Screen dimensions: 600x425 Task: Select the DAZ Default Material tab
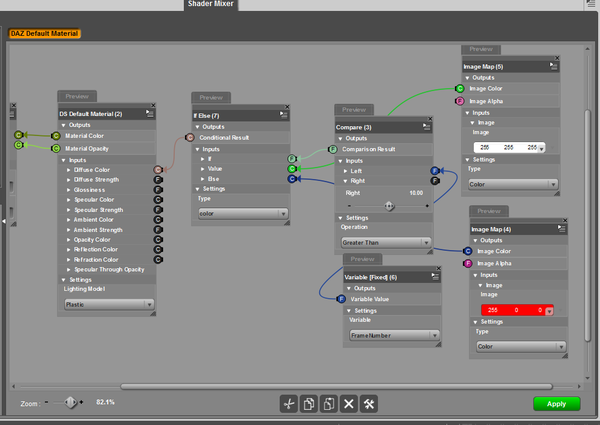pos(44,34)
